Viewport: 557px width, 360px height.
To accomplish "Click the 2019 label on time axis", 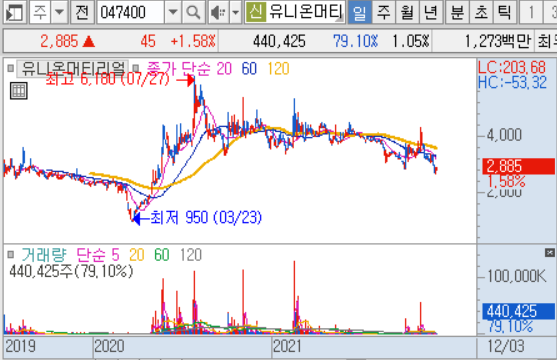I will pos(21,346).
